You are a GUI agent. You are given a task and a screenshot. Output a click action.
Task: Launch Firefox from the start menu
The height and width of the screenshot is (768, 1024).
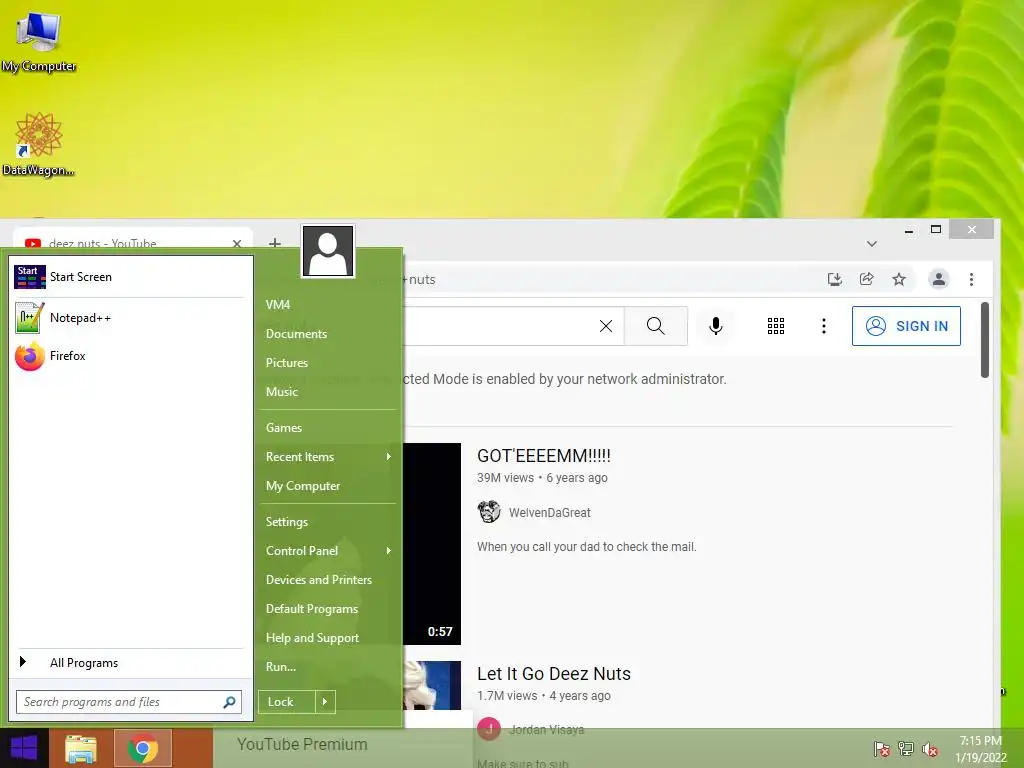tap(129, 356)
